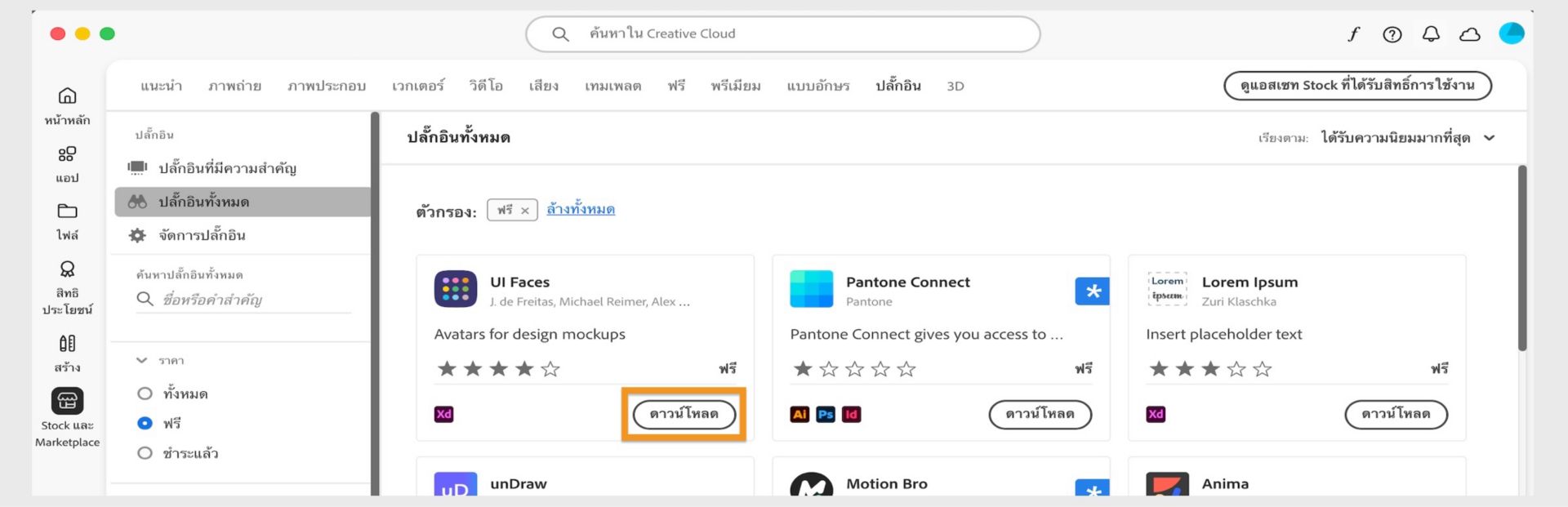Screen dimensions: 1568x507
Task: Click ดาวน์โหลด on UI Faces card
Action: point(684,414)
